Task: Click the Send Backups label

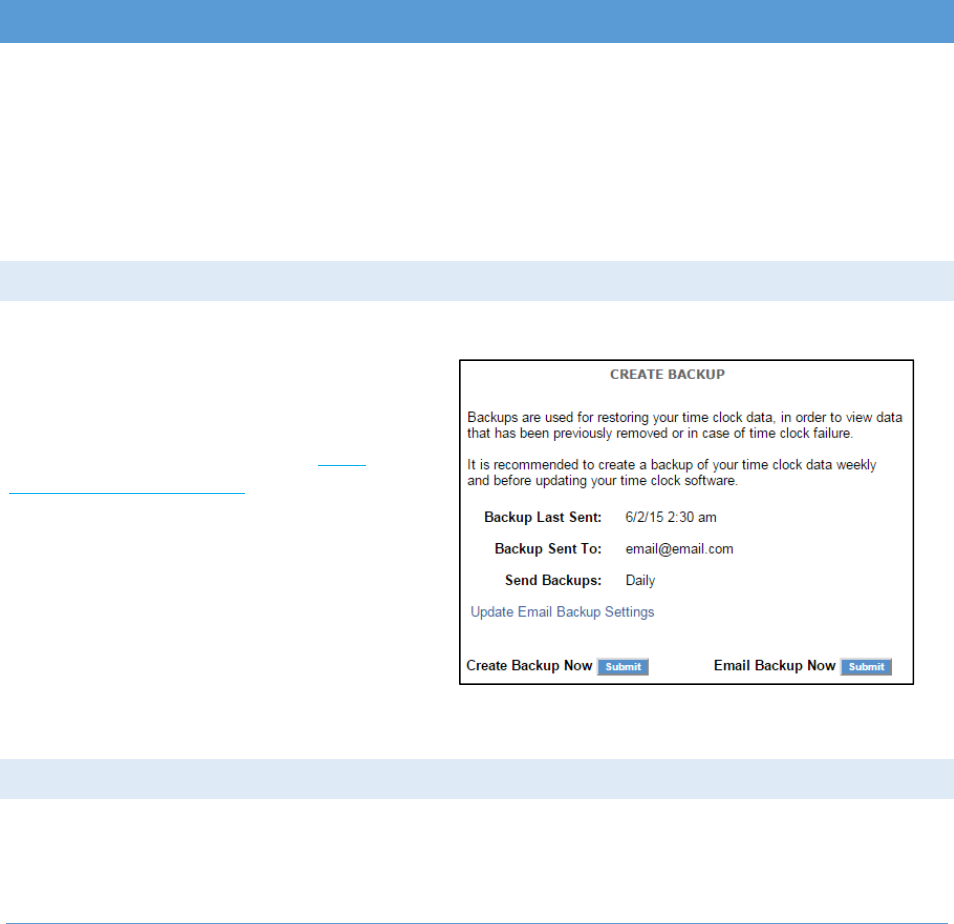Action: click(x=553, y=580)
